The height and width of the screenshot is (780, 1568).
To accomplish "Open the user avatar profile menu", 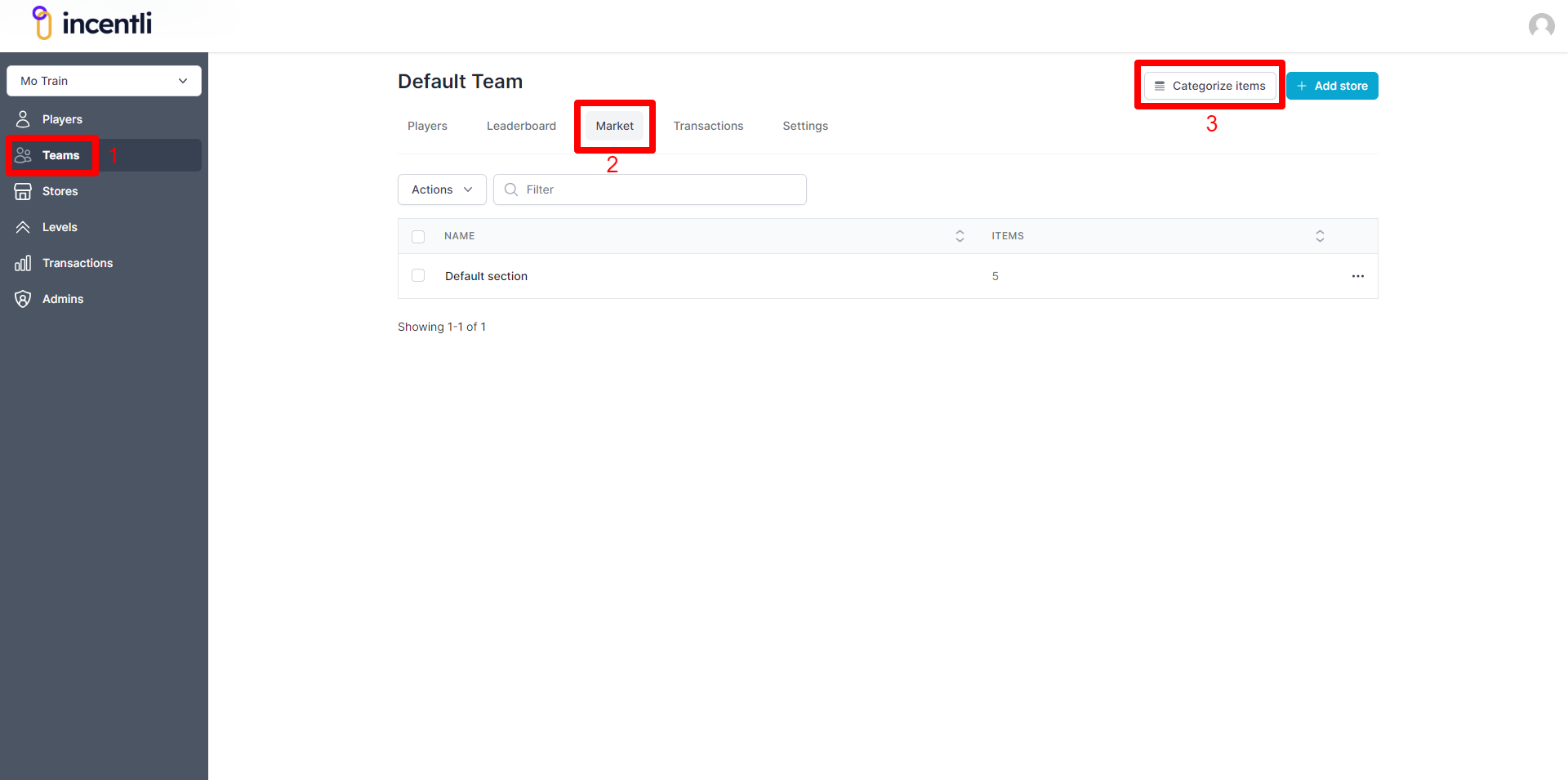I will point(1541,25).
